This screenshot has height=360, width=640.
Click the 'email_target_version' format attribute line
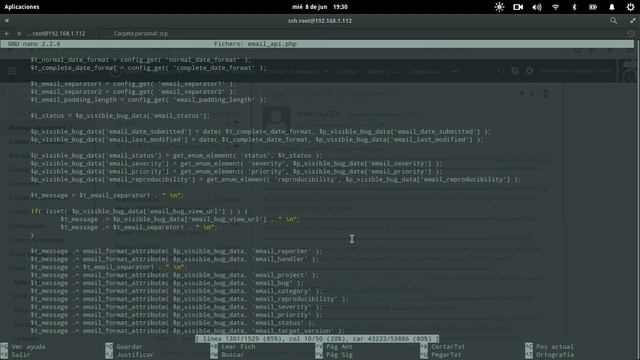pyautogui.click(x=187, y=331)
